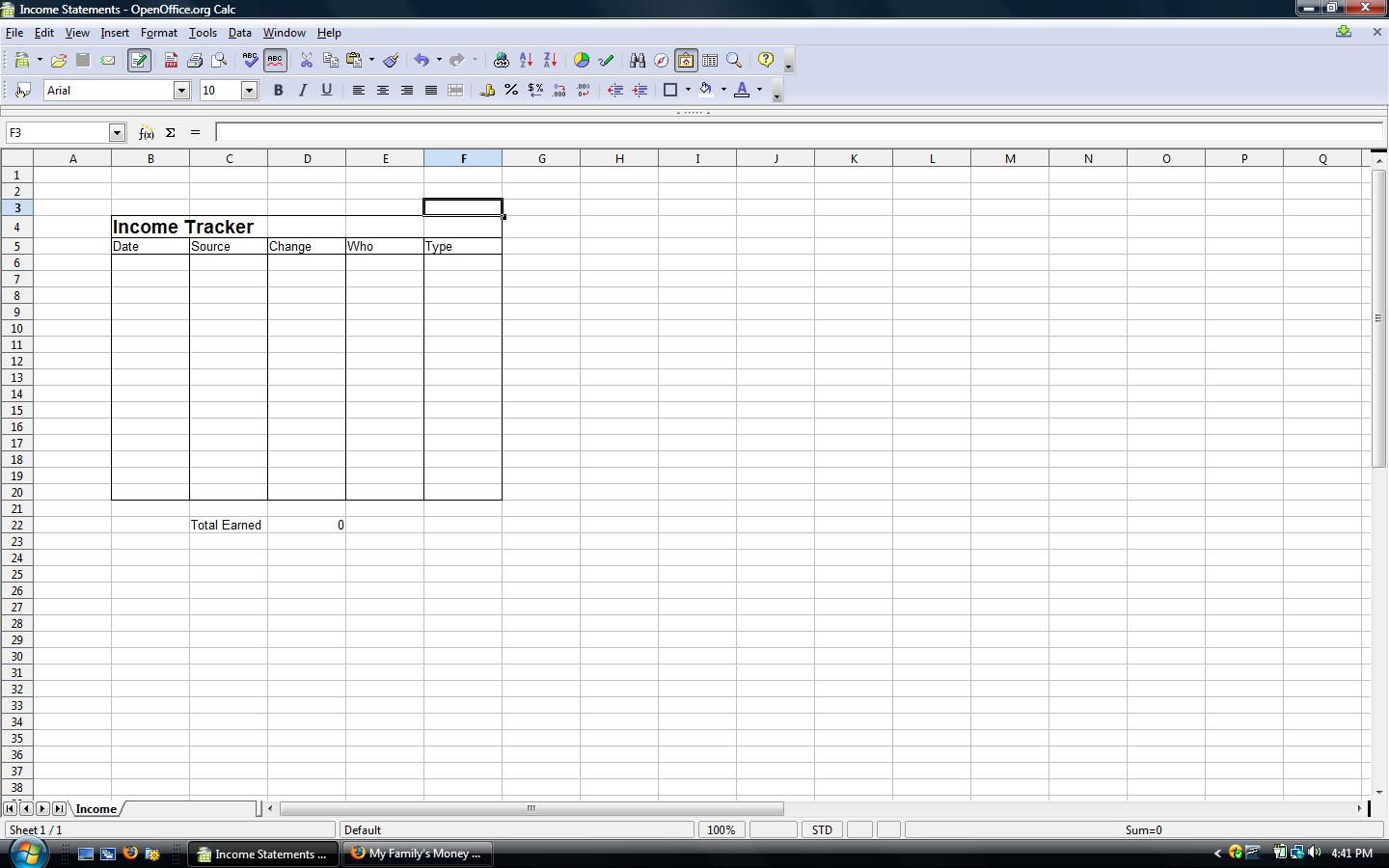Open the Navigator compass icon
The width and height of the screenshot is (1389, 868).
pyautogui.click(x=661, y=60)
